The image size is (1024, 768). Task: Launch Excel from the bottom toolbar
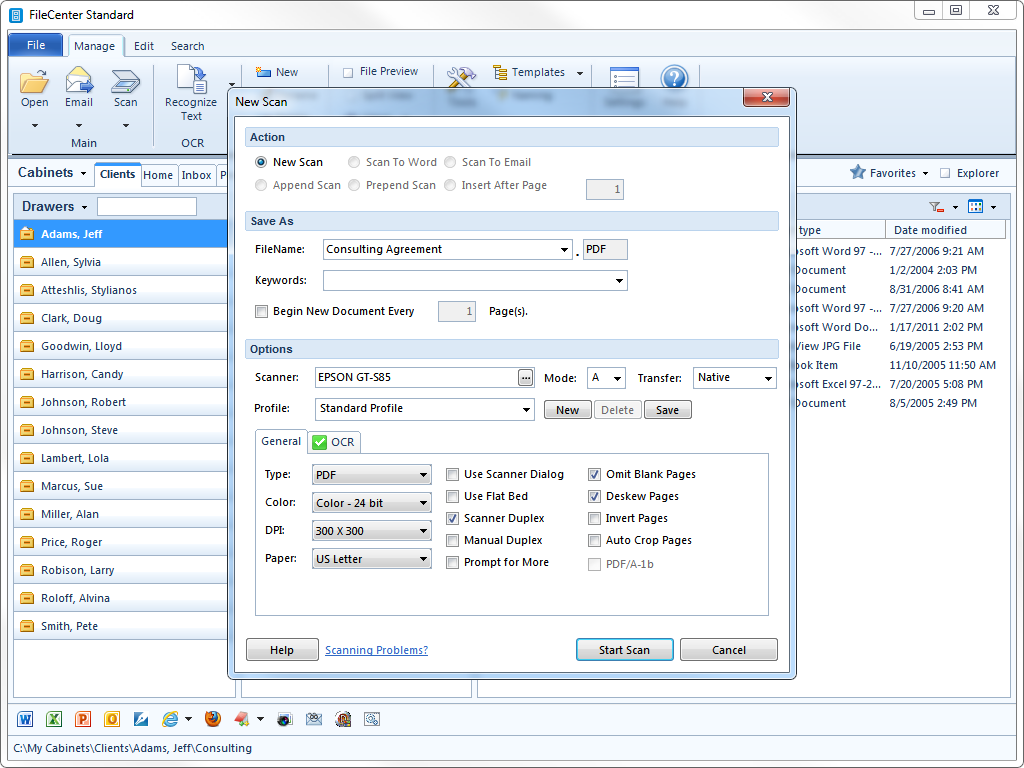(54, 718)
